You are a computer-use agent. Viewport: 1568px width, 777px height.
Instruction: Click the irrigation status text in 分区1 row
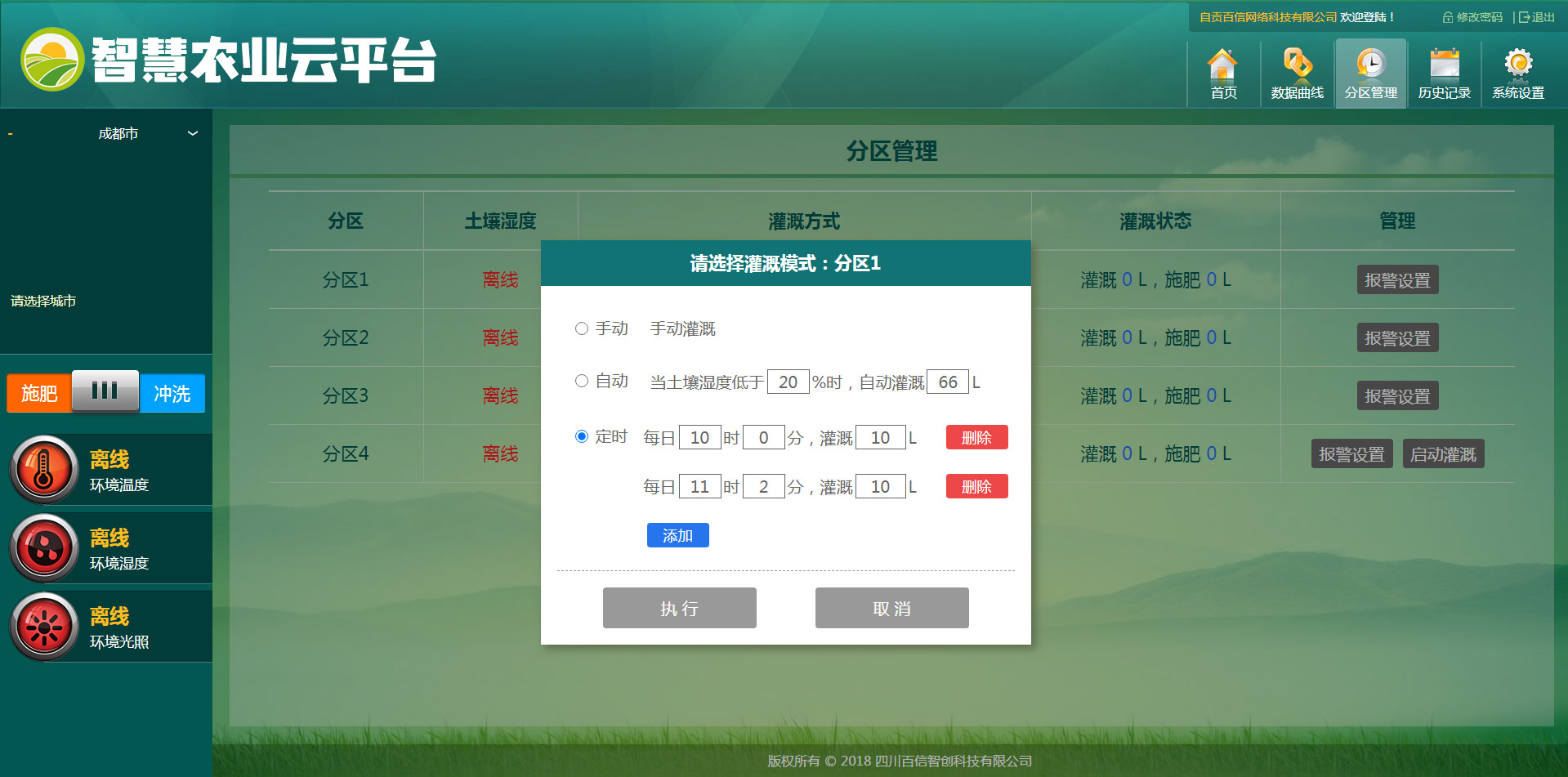tap(1155, 279)
